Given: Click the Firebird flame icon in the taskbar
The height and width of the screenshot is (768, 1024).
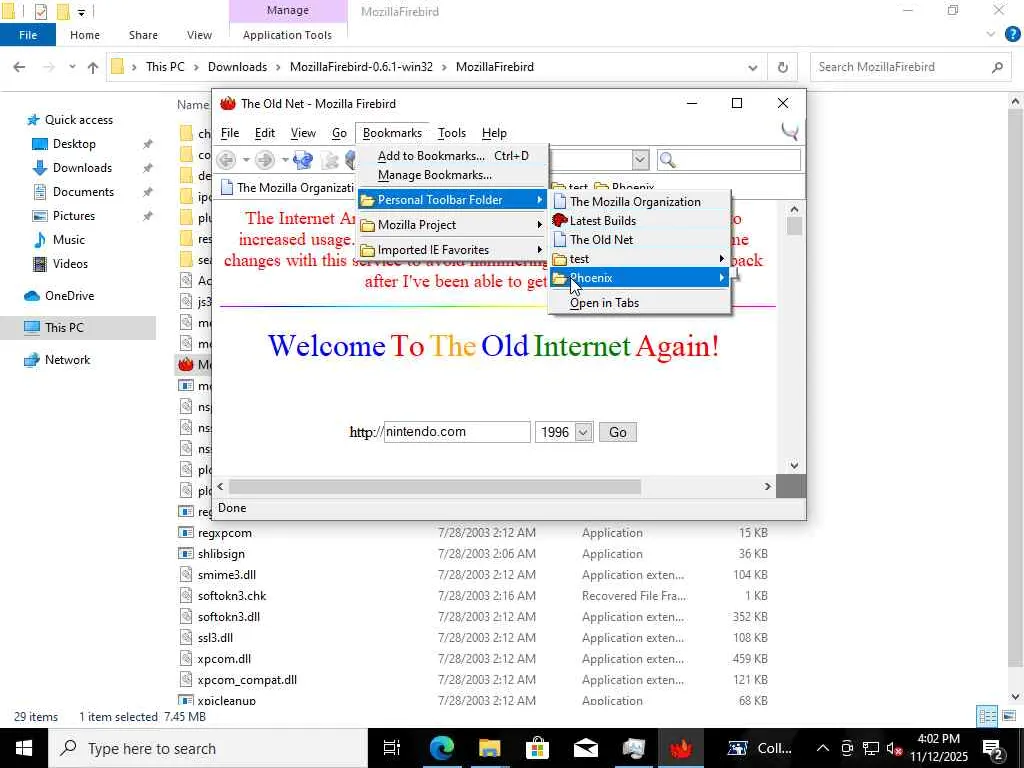Looking at the screenshot, I should click(x=680, y=748).
